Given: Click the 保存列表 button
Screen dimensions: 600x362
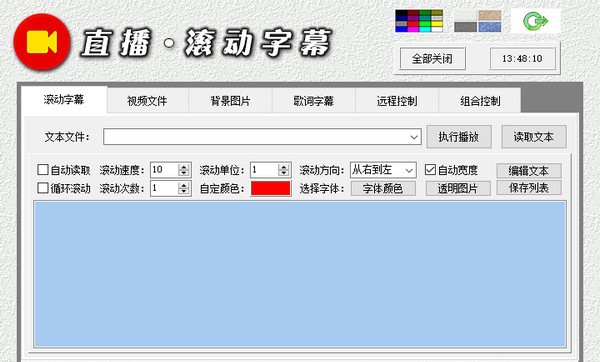Looking at the screenshot, I should [529, 188].
